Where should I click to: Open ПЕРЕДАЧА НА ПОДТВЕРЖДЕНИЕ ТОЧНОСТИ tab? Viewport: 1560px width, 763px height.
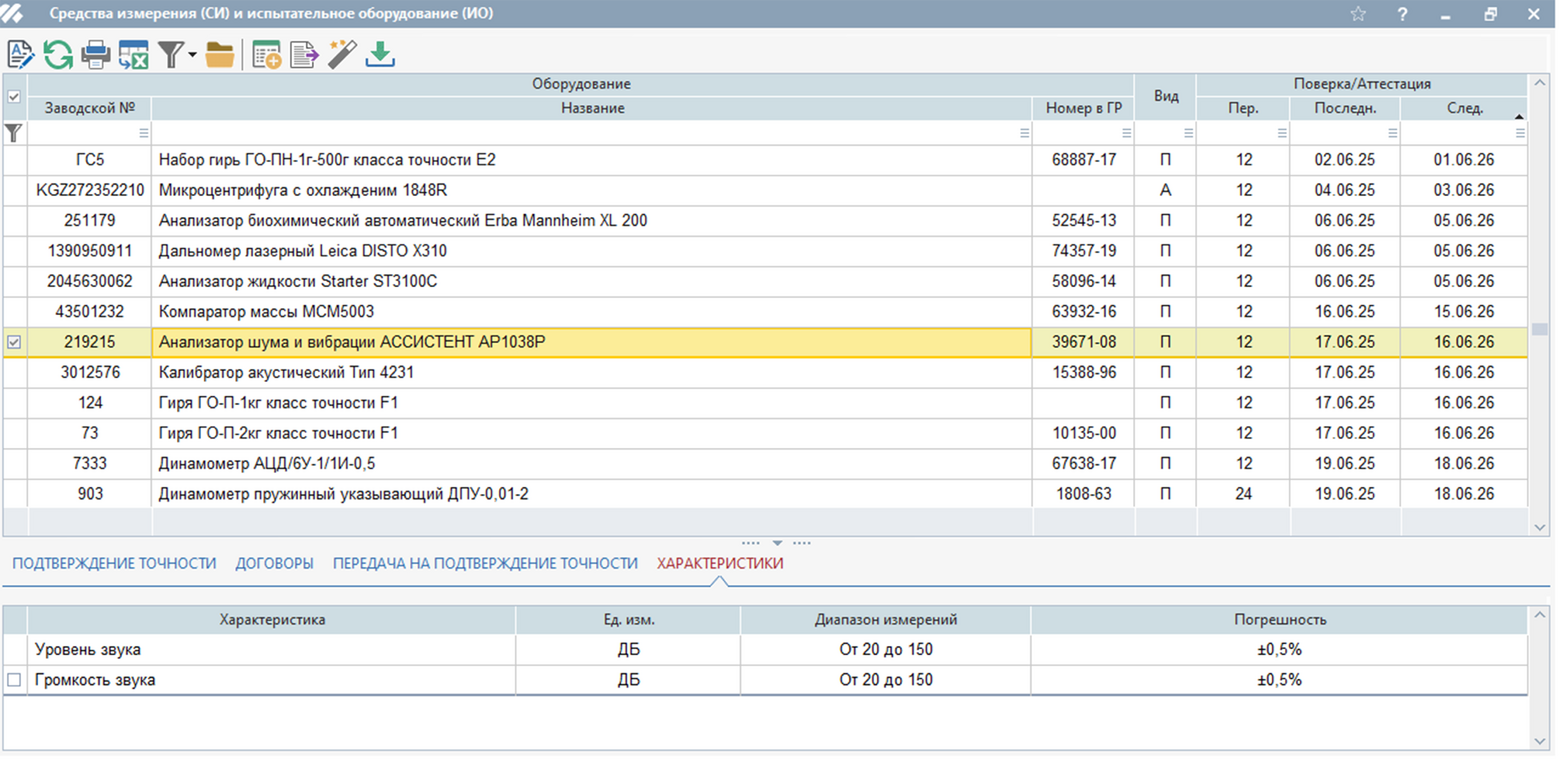[x=485, y=563]
